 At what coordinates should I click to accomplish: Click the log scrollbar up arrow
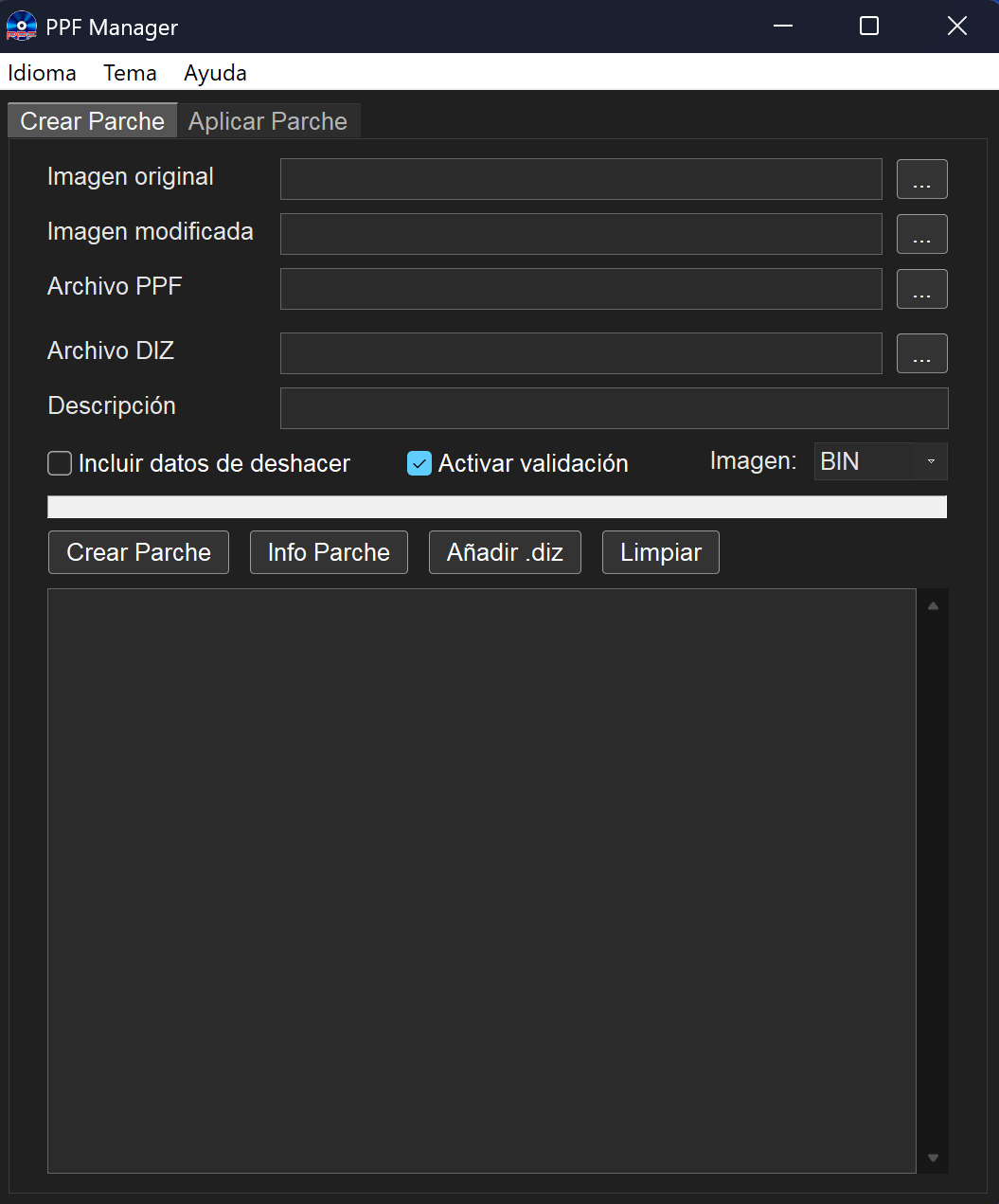933,606
